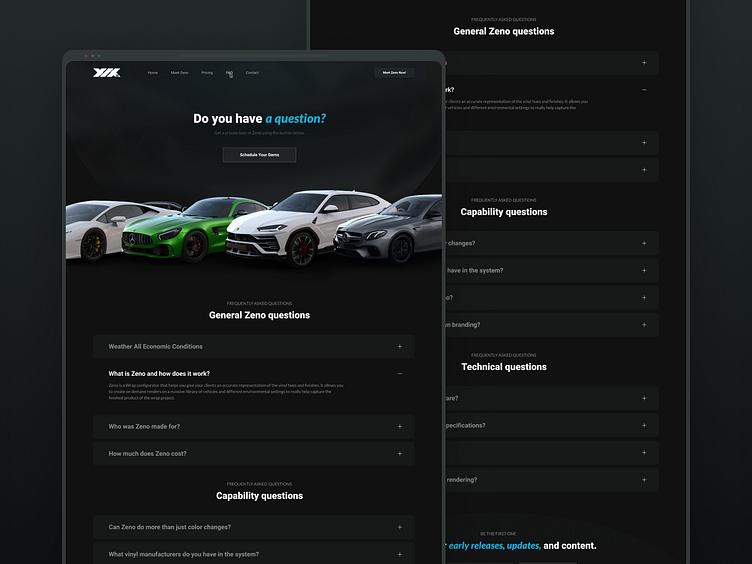In back window, click plus on 'are?' Technical row

644,399
